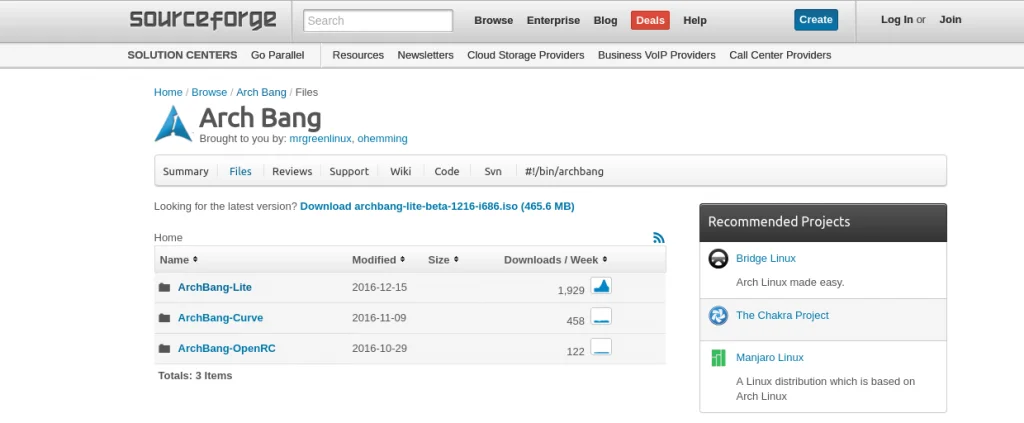Open The Chakra Project link
Viewport: 1024px width, 423px height.
click(782, 315)
